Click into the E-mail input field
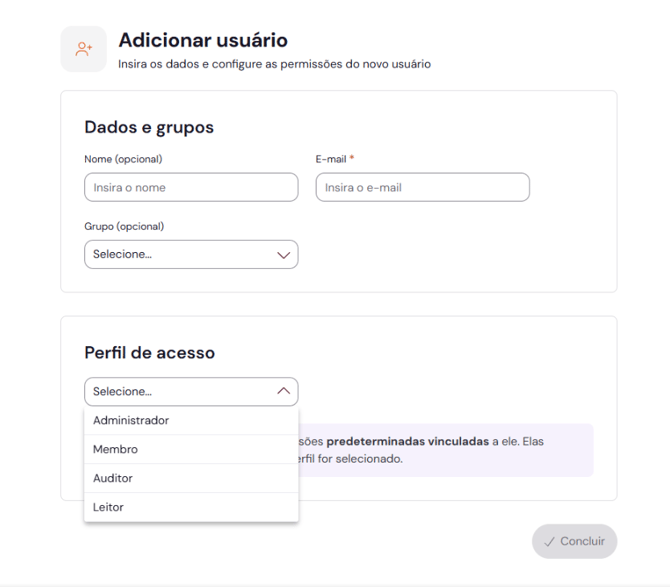Image resolution: width=670 pixels, height=587 pixels. pyautogui.click(x=422, y=188)
